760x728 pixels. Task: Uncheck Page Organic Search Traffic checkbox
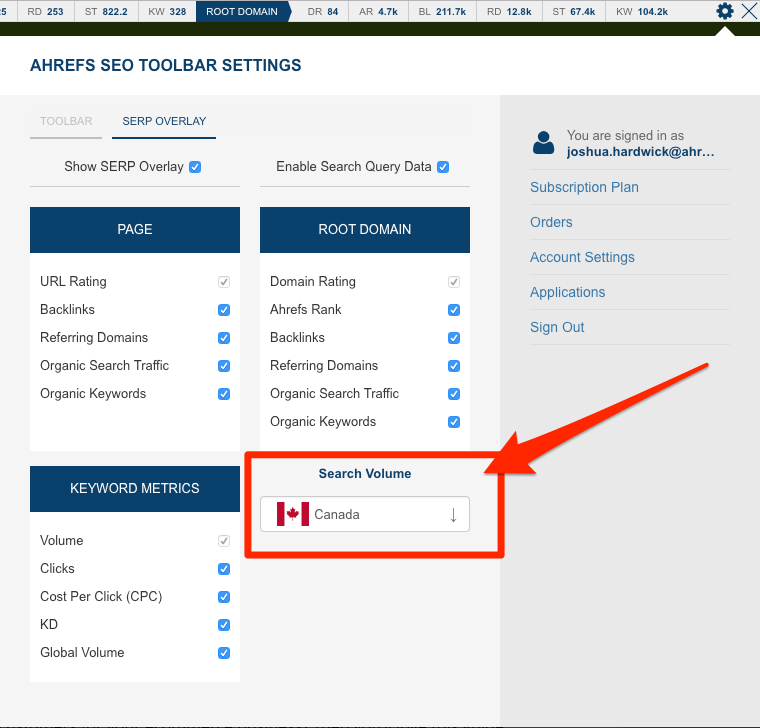(224, 366)
